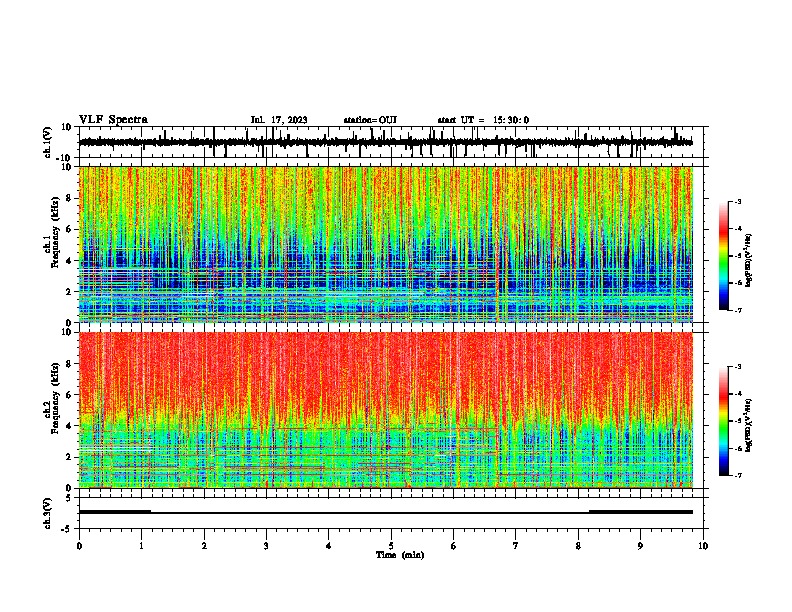Viewport: 792px width, 612px height.
Task: Click the "8" kHz tick on ch.1 spectrogram
Action: click(69, 198)
